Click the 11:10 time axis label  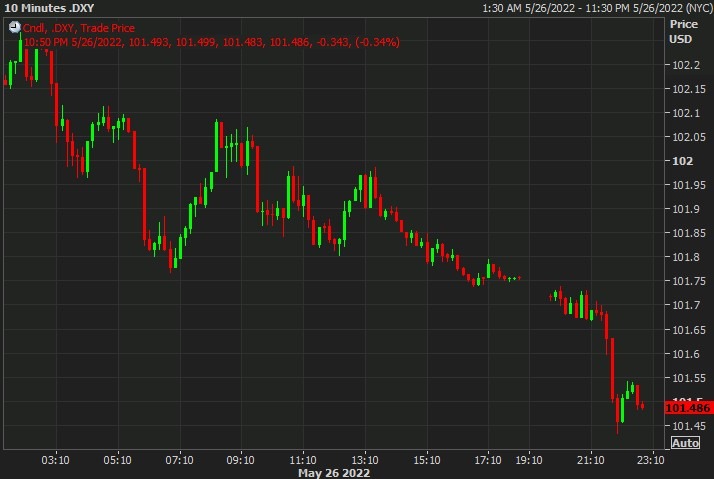[303, 460]
